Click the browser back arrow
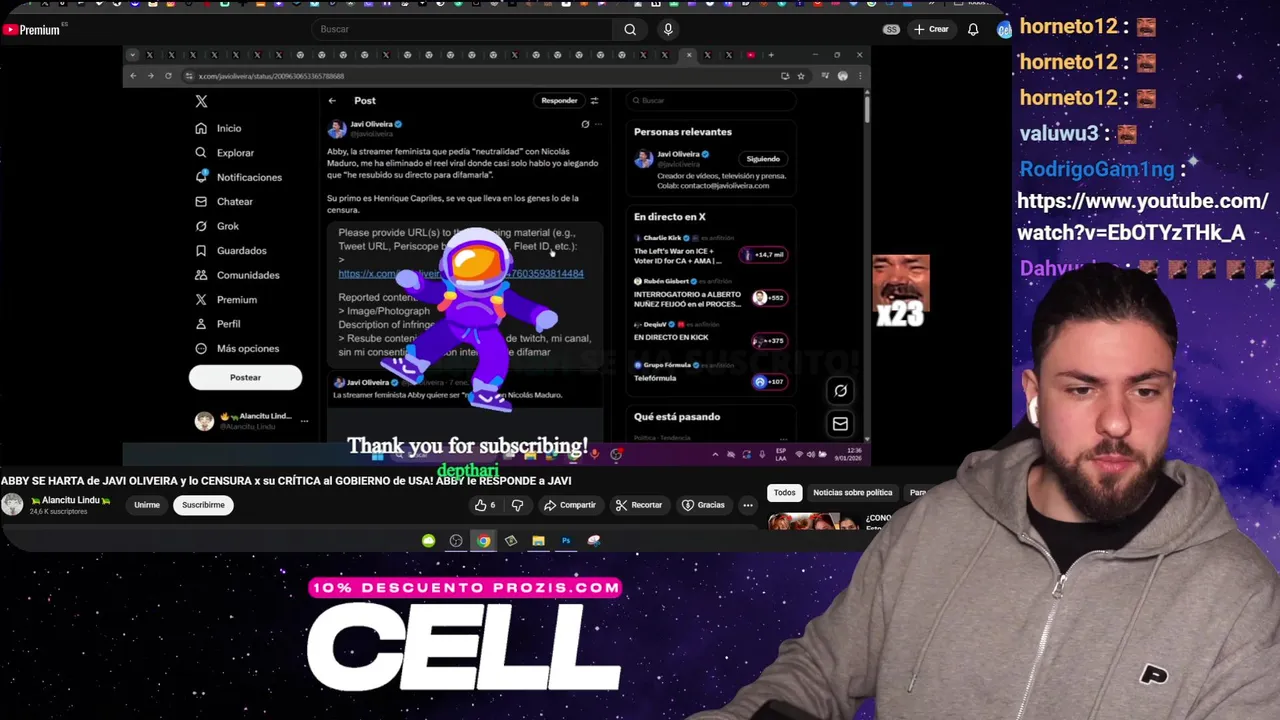 (x=133, y=76)
